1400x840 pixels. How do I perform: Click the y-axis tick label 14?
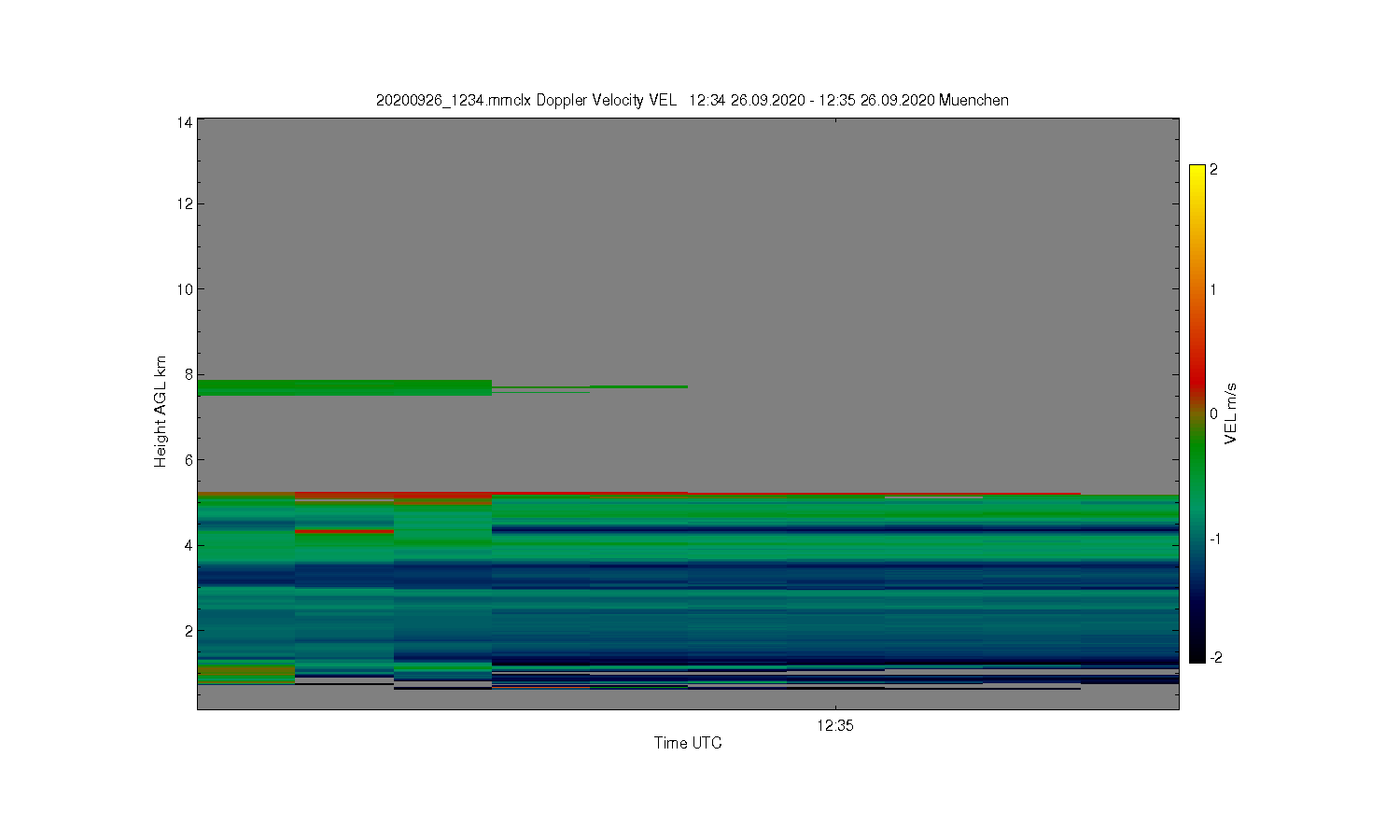[x=185, y=122]
